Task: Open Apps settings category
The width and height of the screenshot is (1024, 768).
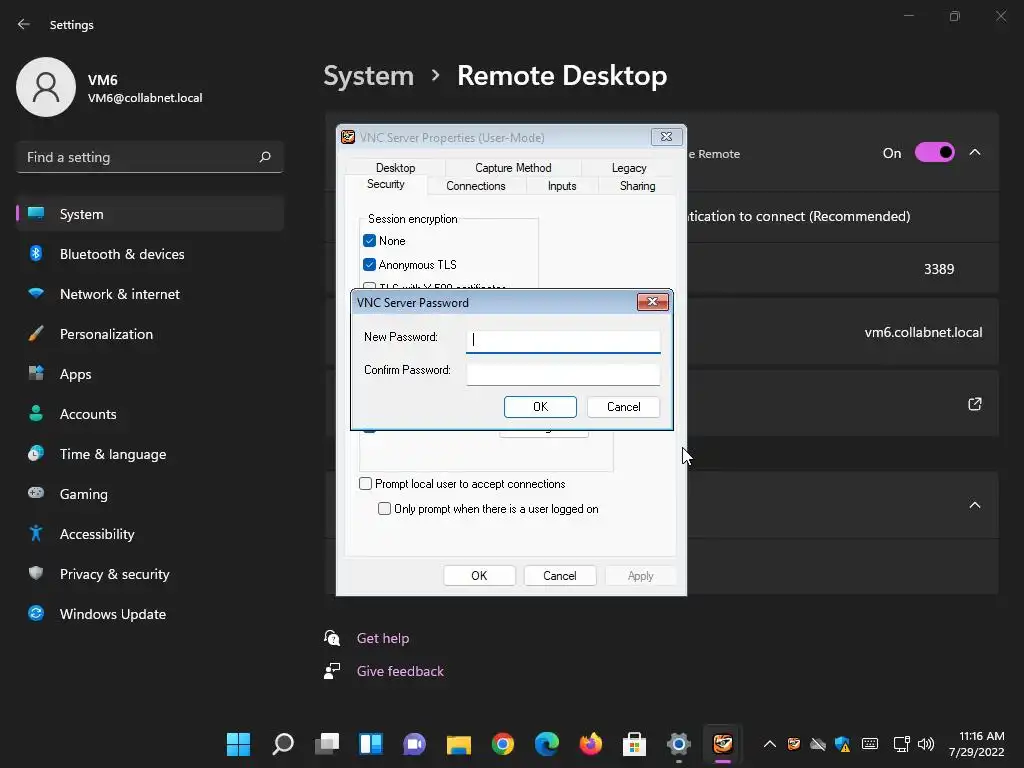Action: coord(150,374)
